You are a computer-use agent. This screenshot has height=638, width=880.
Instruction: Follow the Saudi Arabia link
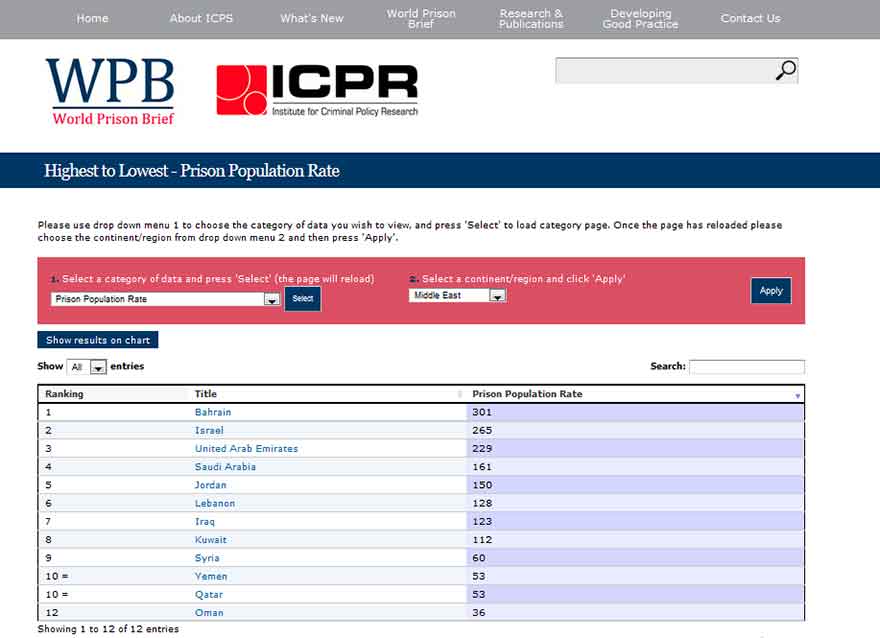point(225,467)
